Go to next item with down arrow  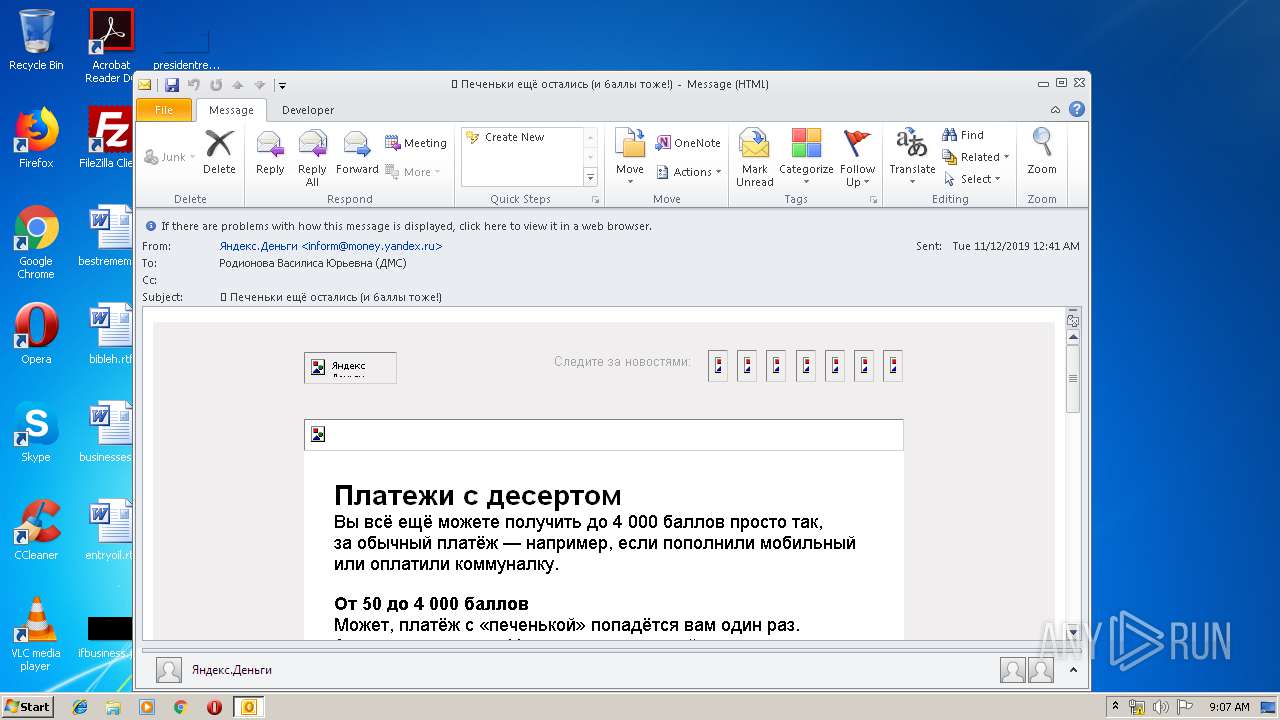pos(260,85)
